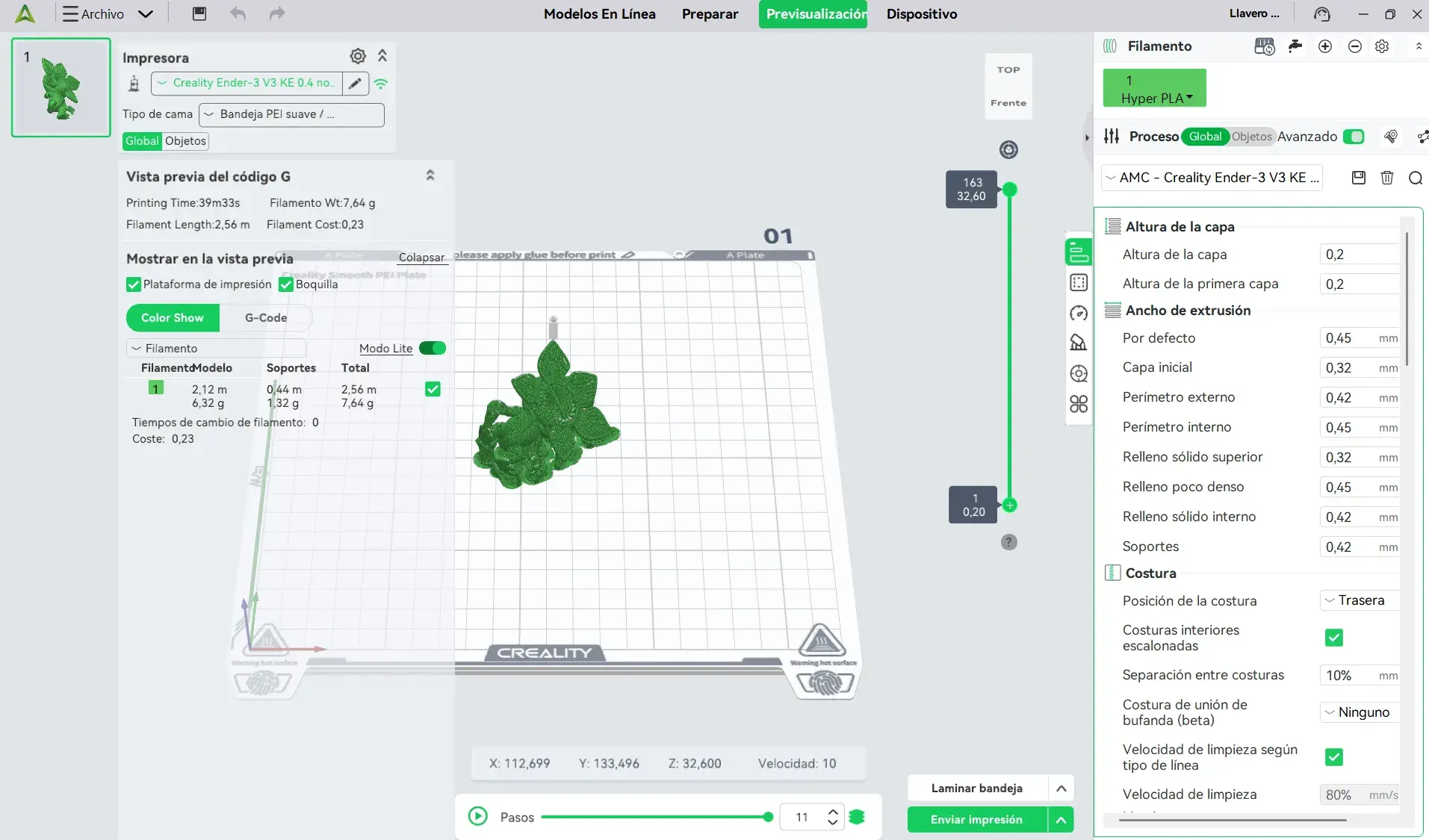Toggle Plataforma de impresión checkbox

pos(134,284)
